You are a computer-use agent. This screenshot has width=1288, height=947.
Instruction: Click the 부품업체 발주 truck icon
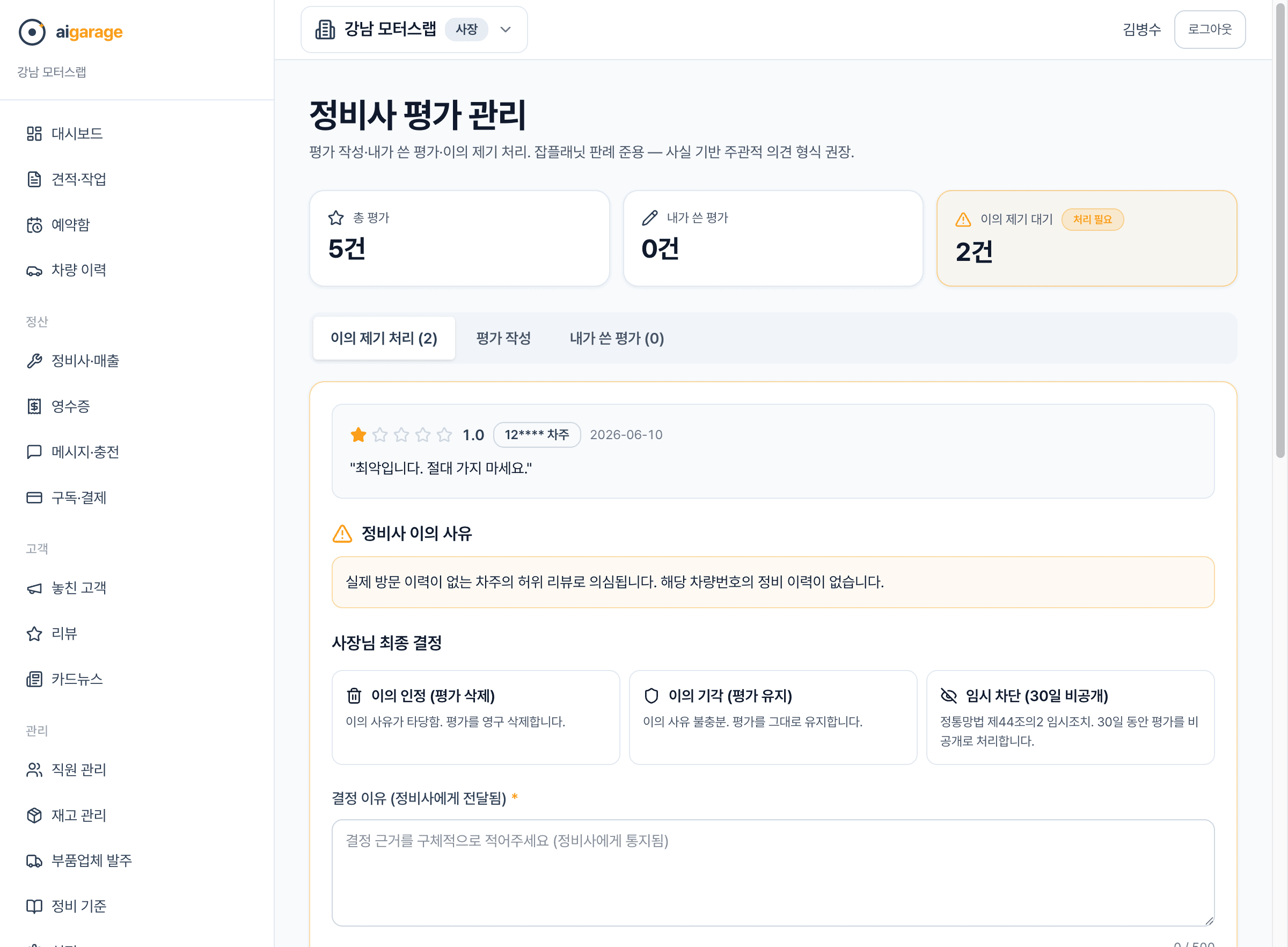click(34, 861)
